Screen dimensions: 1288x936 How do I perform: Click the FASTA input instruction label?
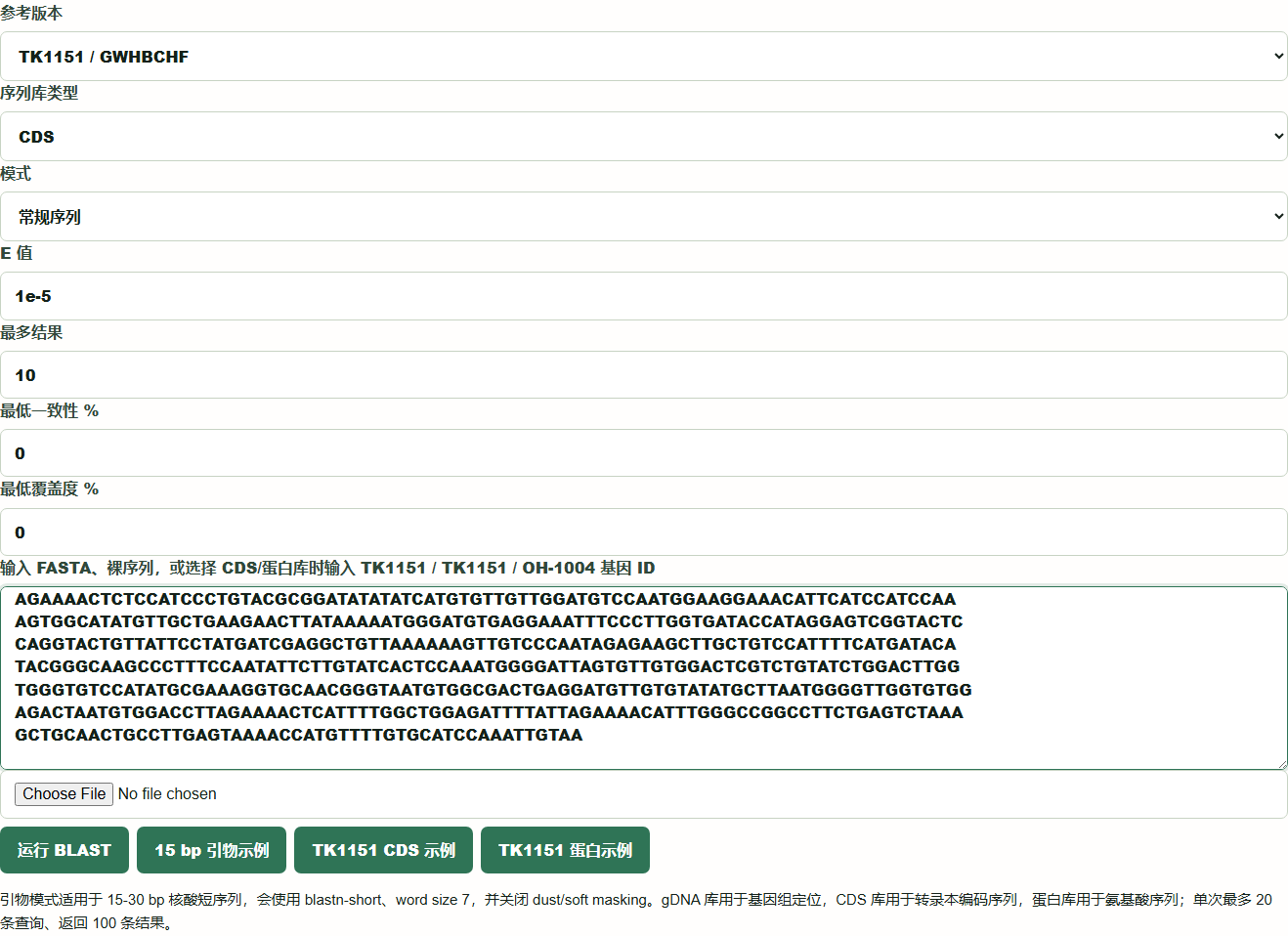point(327,568)
